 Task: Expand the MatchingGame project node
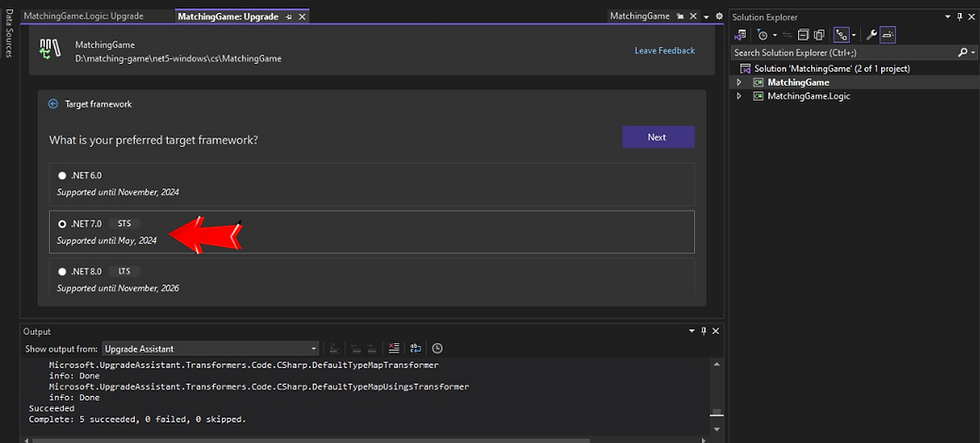tap(738, 82)
